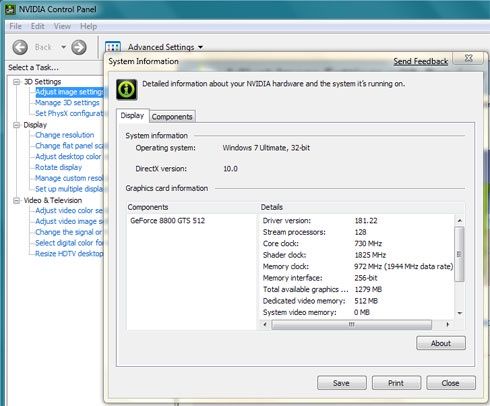Click the Memory clock 972 MHz value
The height and width of the screenshot is (406, 490).
(x=404, y=267)
